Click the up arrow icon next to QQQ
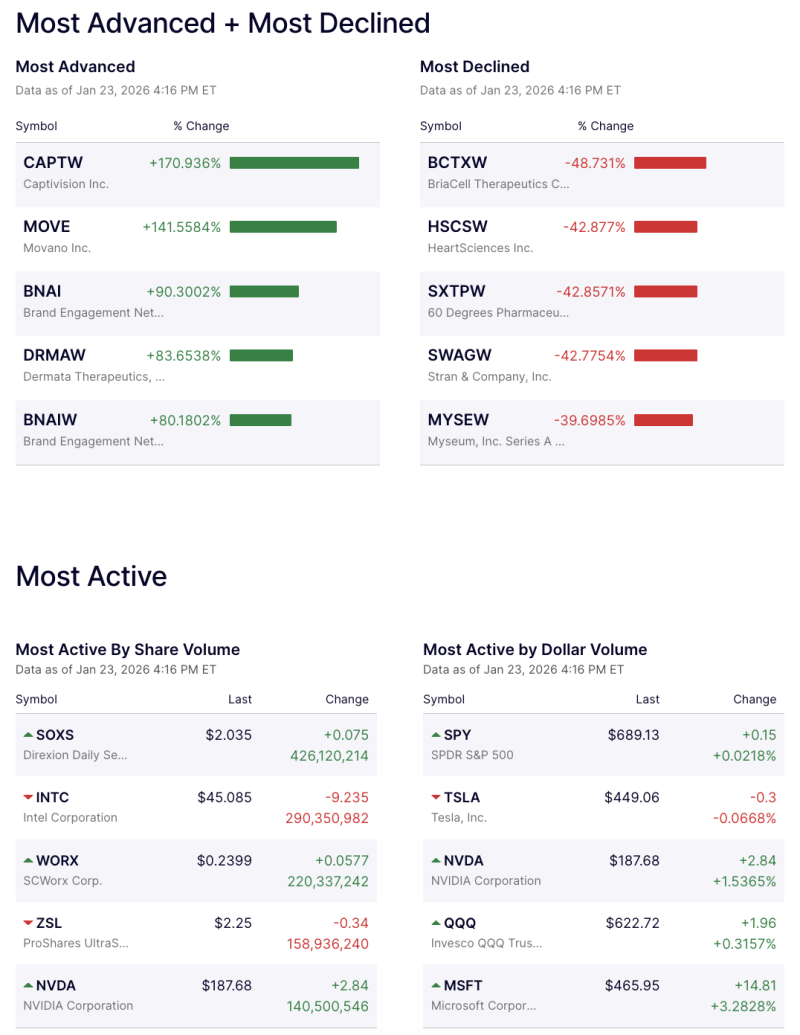The height and width of the screenshot is (1035, 800). click(435, 923)
